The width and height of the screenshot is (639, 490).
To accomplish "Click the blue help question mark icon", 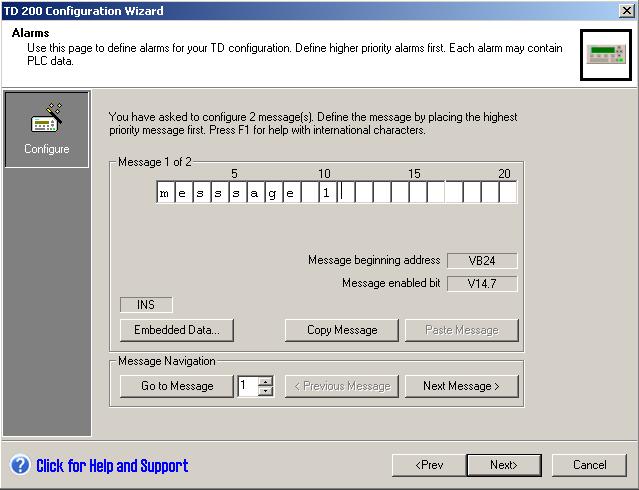I will [20, 465].
